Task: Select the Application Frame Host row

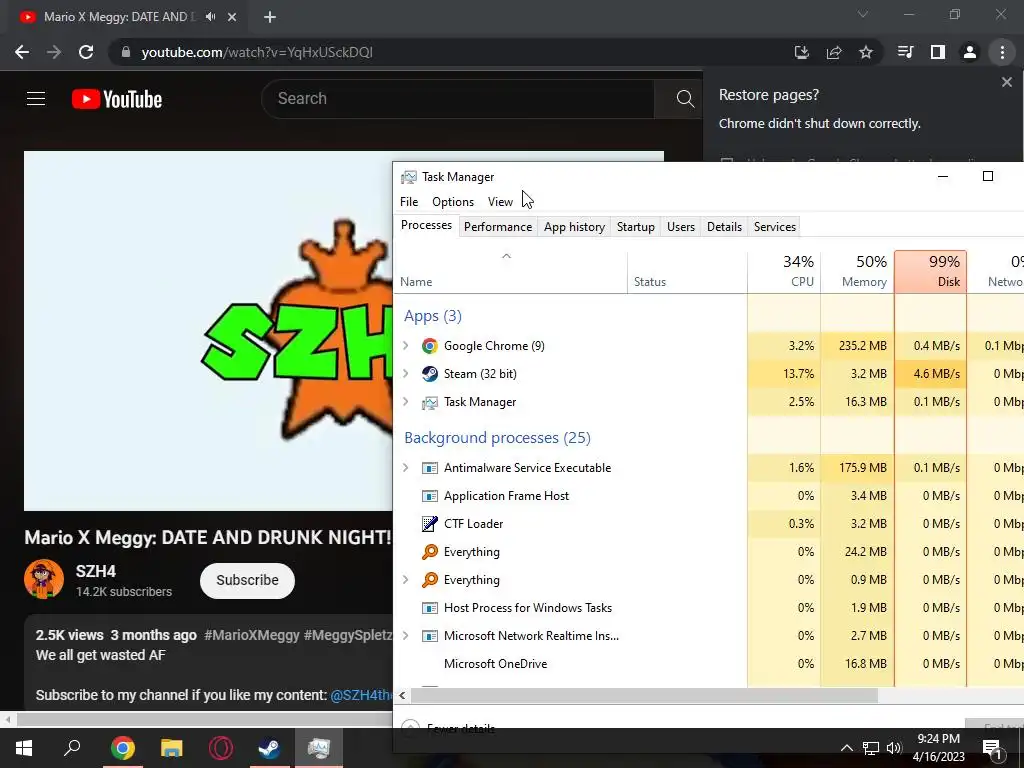Action: pos(709,496)
